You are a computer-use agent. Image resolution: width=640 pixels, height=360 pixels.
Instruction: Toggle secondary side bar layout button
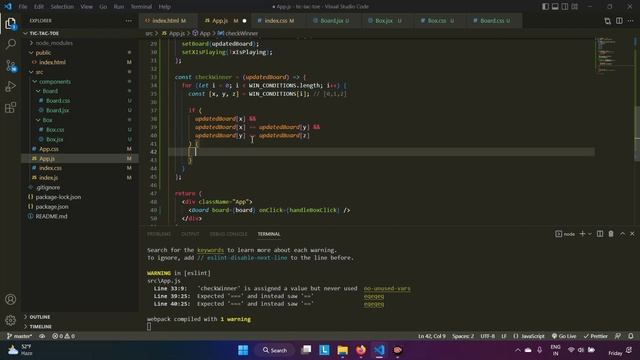[x=565, y=7]
